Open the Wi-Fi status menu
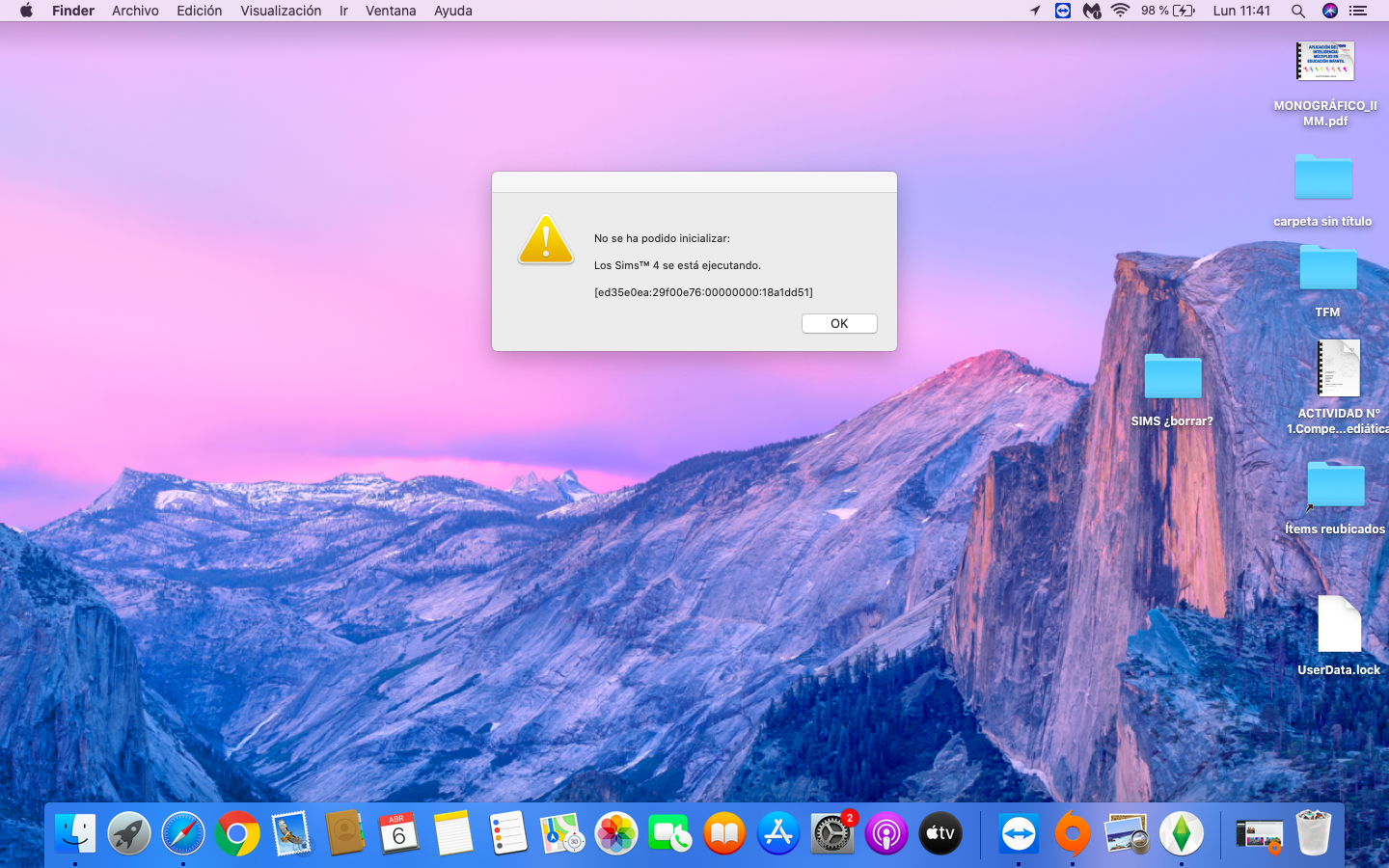 click(1120, 11)
